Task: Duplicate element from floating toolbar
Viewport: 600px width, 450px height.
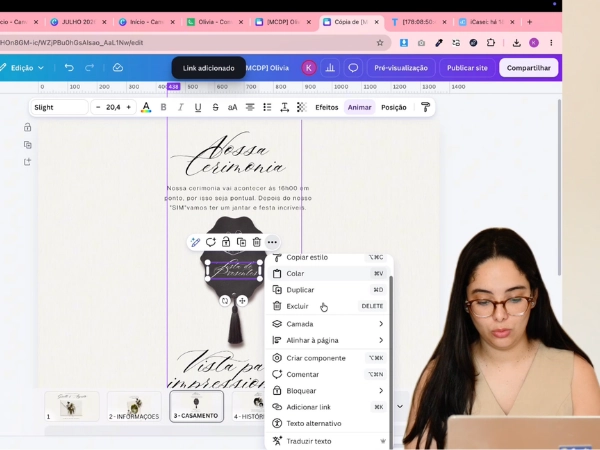Action: point(241,242)
